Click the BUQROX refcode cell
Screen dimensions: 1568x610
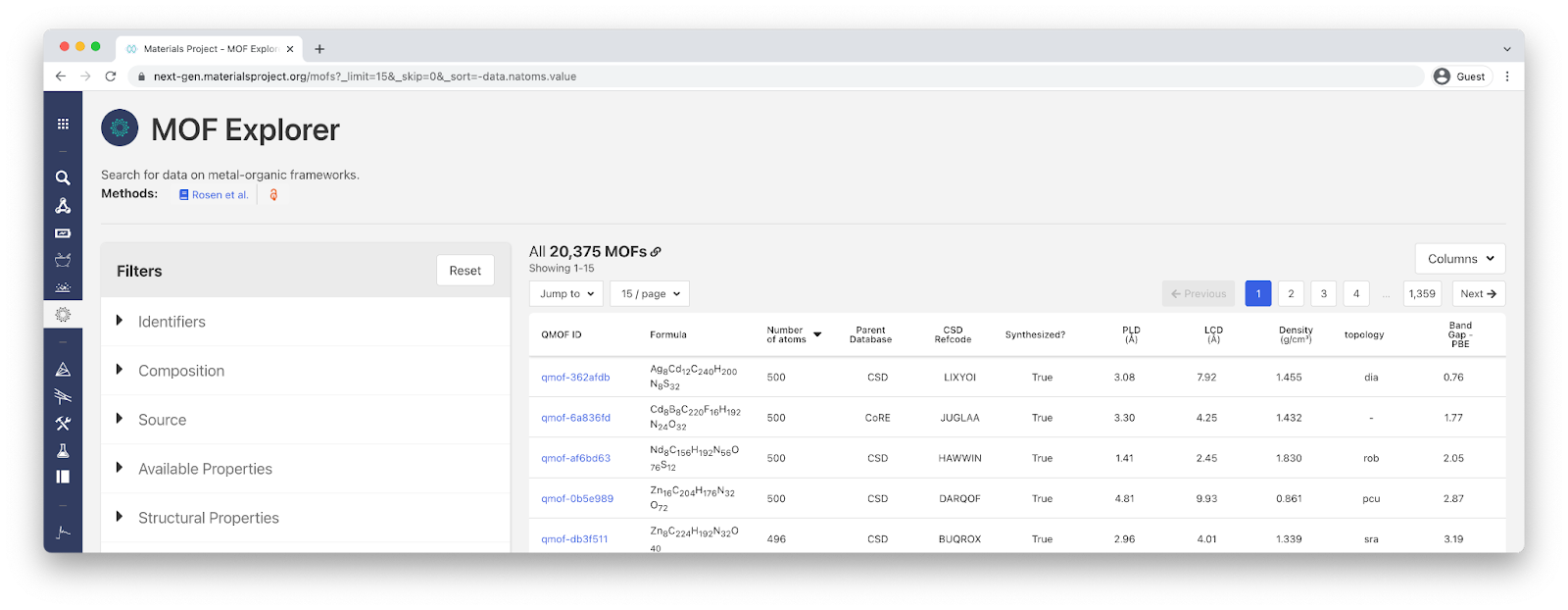coord(959,539)
